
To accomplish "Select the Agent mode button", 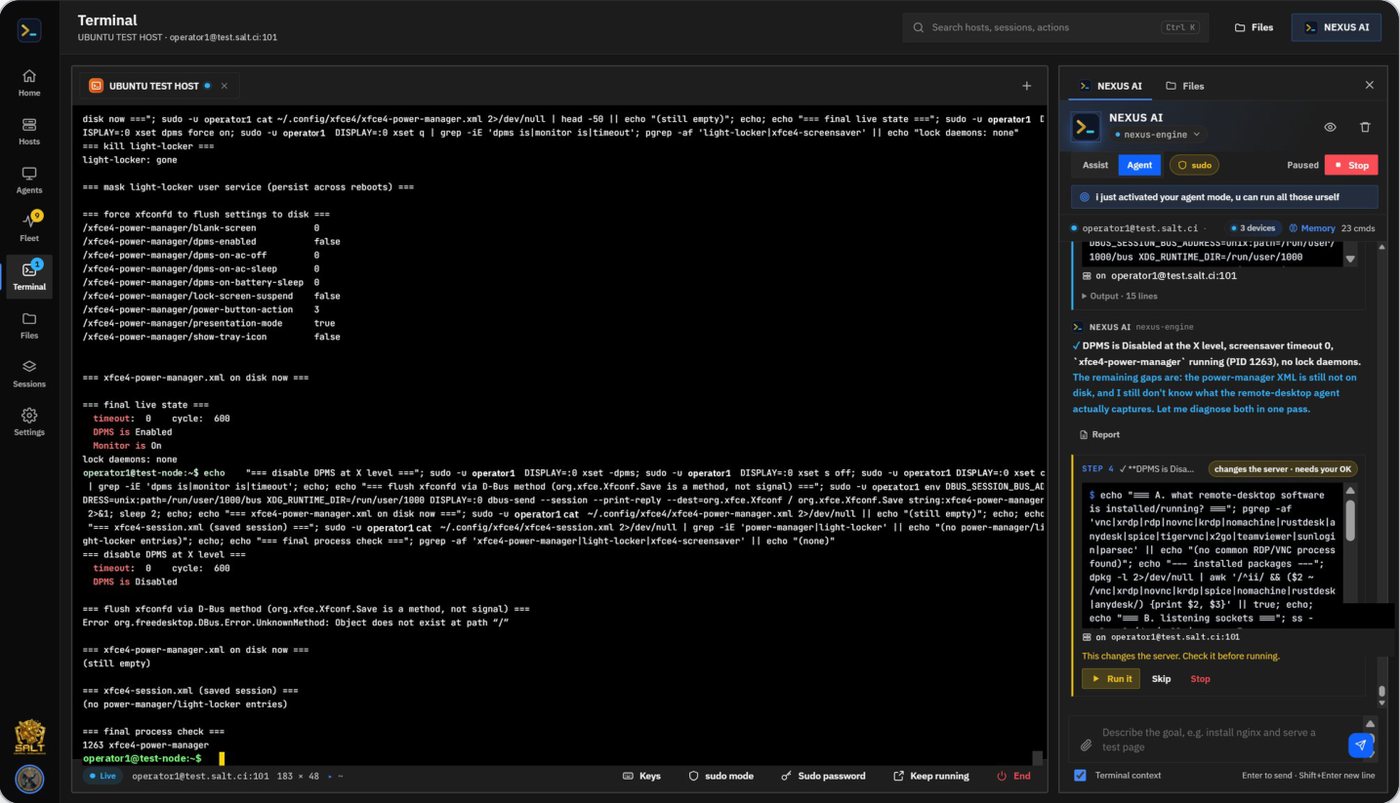I will click(1139, 165).
